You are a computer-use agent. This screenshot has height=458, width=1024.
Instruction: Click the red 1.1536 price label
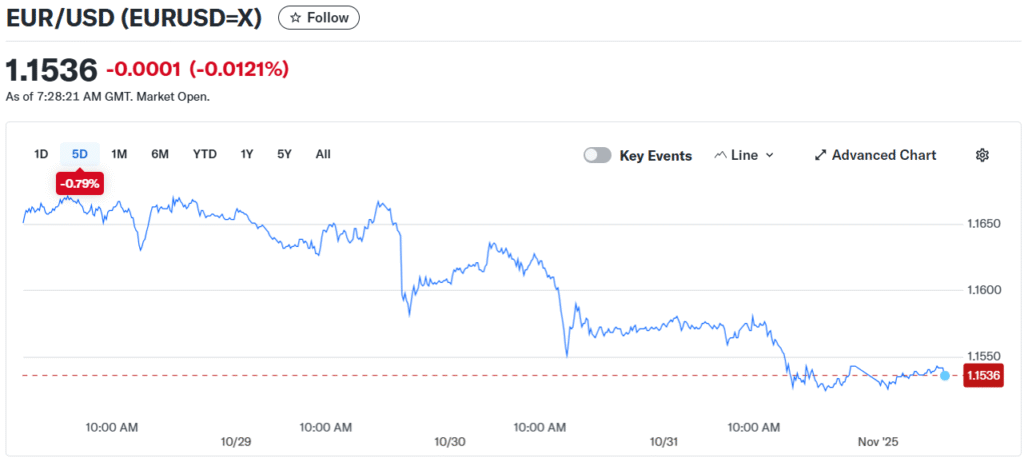tap(981, 375)
